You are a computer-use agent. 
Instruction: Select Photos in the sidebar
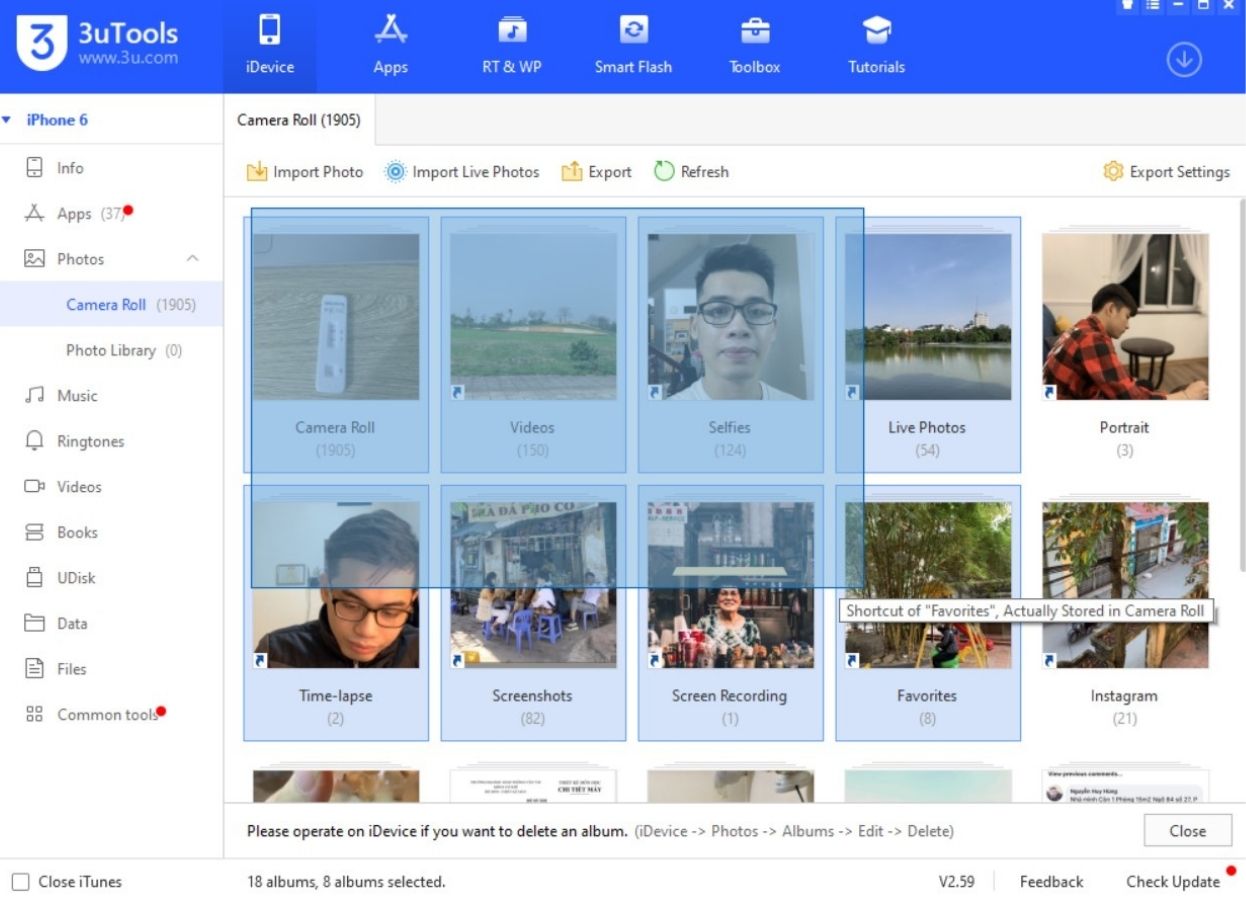(x=111, y=259)
